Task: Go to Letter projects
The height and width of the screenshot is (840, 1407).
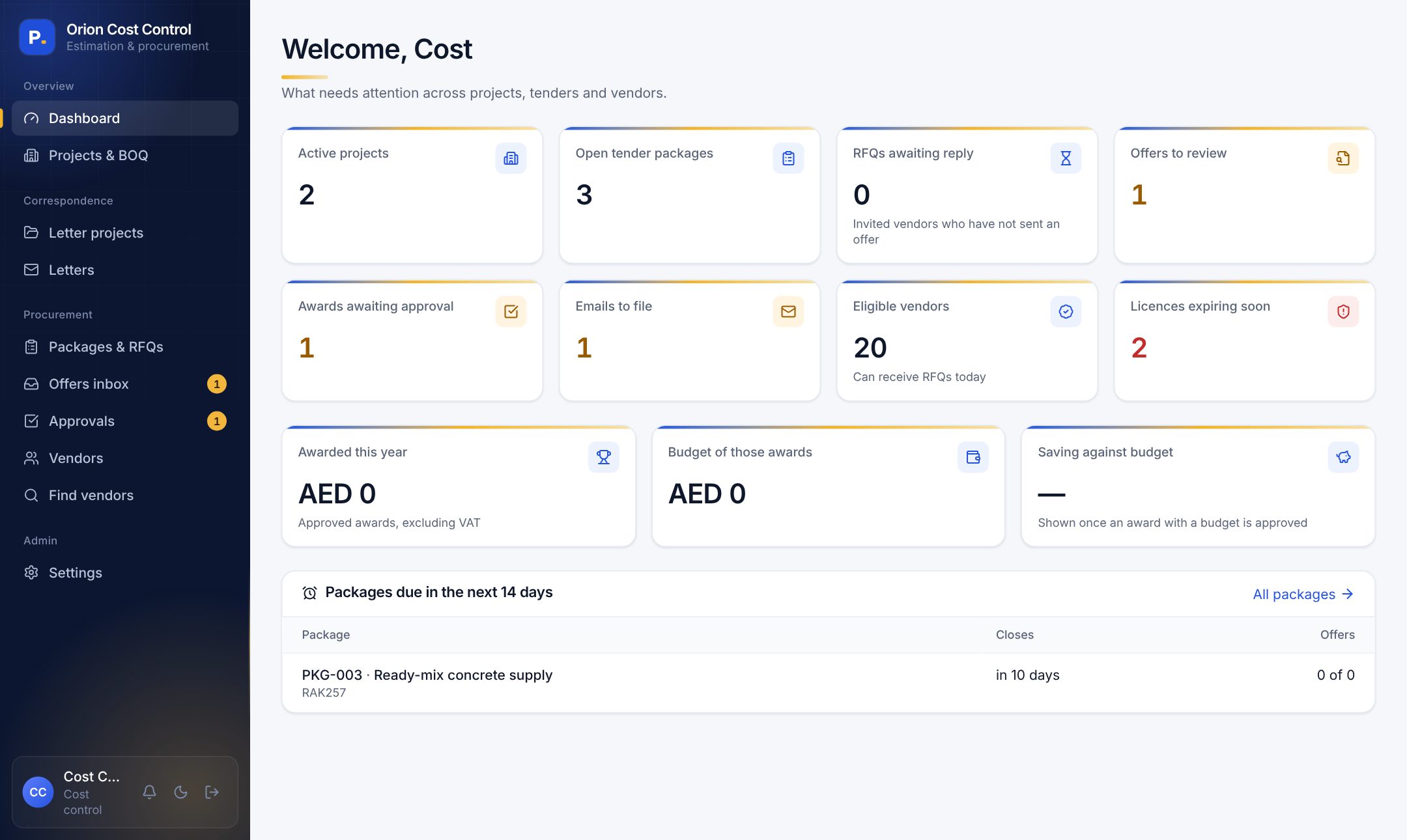Action: tap(125, 232)
